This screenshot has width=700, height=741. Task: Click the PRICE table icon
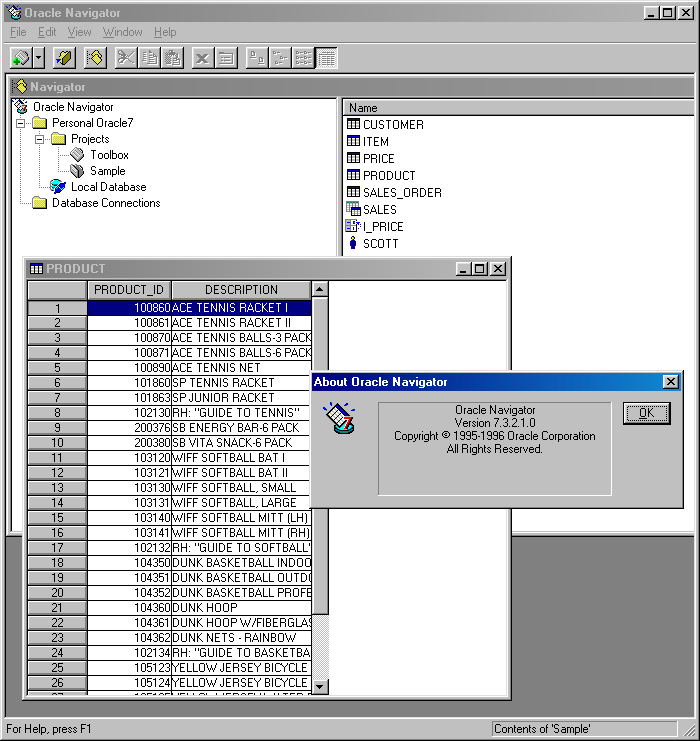(353, 158)
